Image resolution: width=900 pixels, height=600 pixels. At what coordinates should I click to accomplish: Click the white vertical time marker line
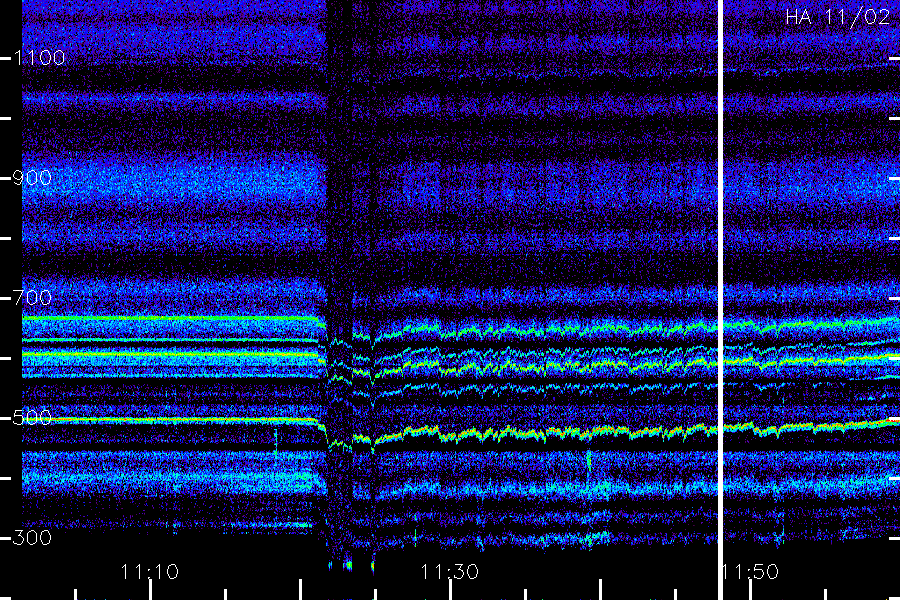click(x=720, y=300)
